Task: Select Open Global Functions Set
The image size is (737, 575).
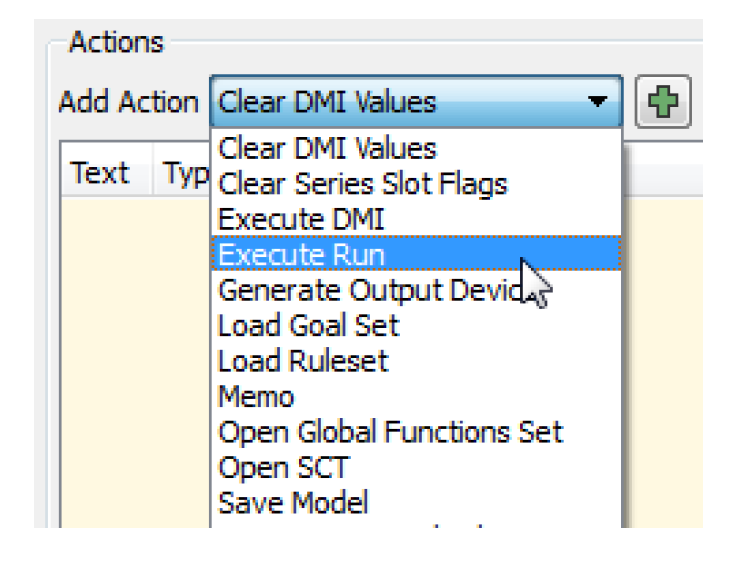Action: click(x=390, y=432)
